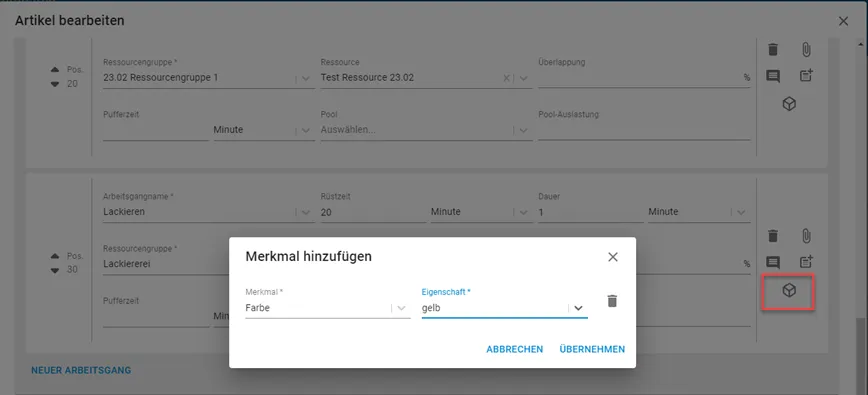This screenshot has width=868, height=395.
Task: Open the comment icon for Pos. 20
Action: click(773, 76)
